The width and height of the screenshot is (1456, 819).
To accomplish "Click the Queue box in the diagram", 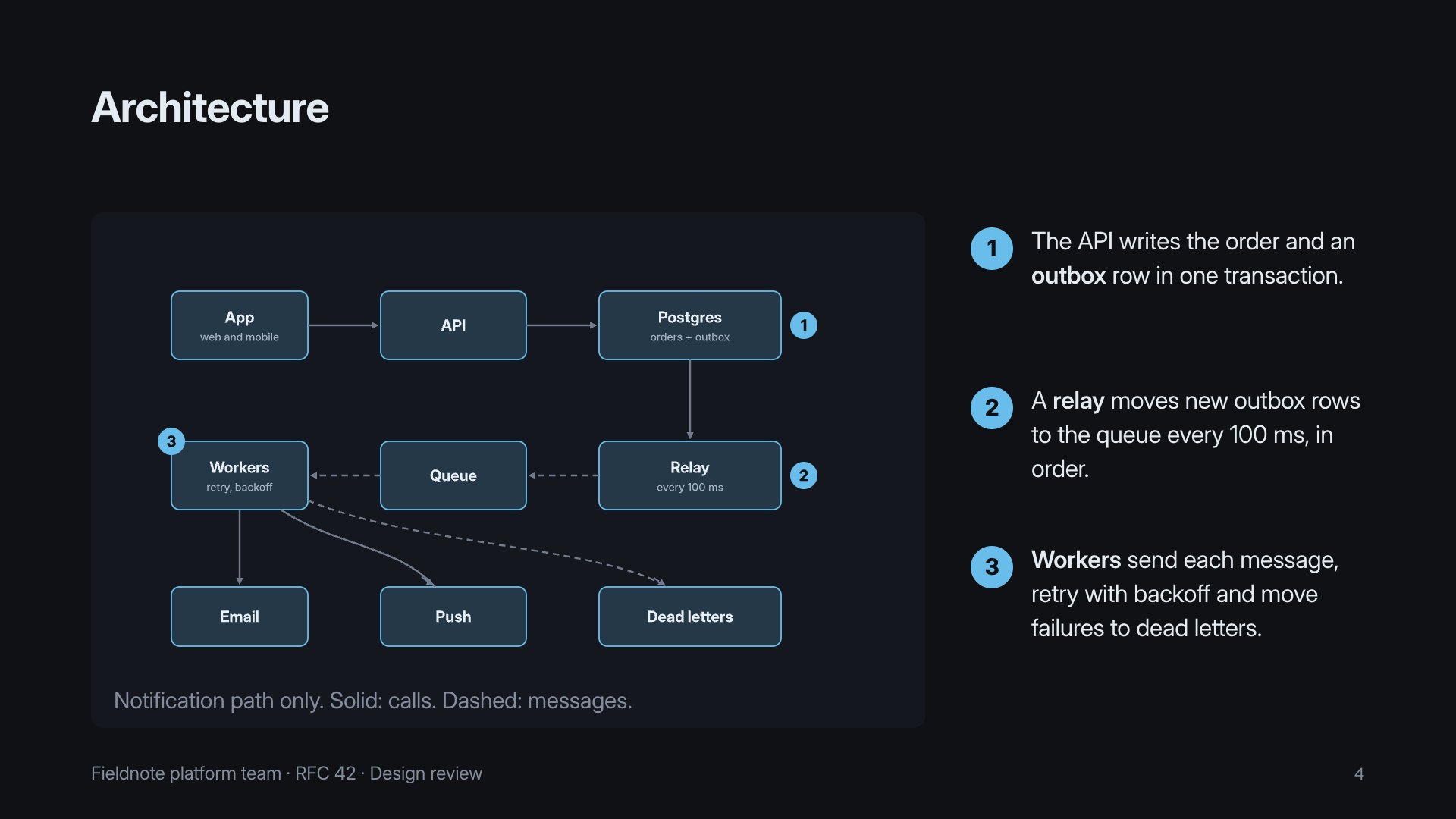I will 453,475.
